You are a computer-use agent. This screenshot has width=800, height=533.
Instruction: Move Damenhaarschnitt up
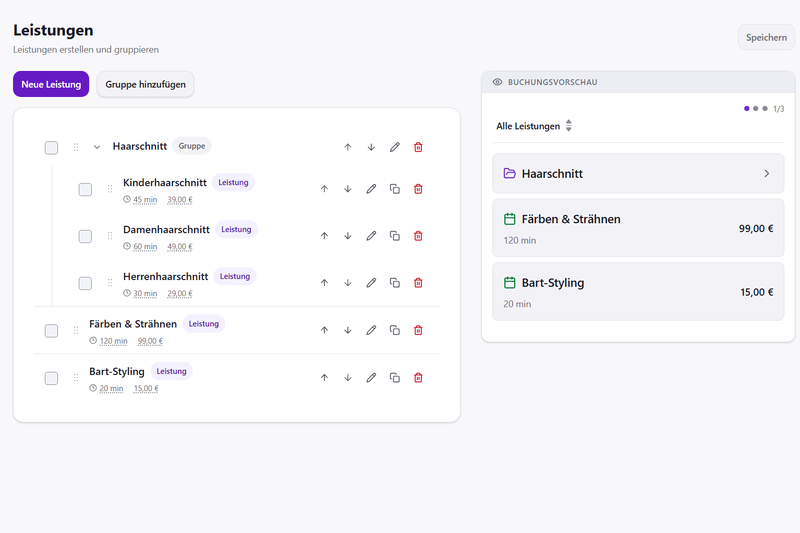324,236
